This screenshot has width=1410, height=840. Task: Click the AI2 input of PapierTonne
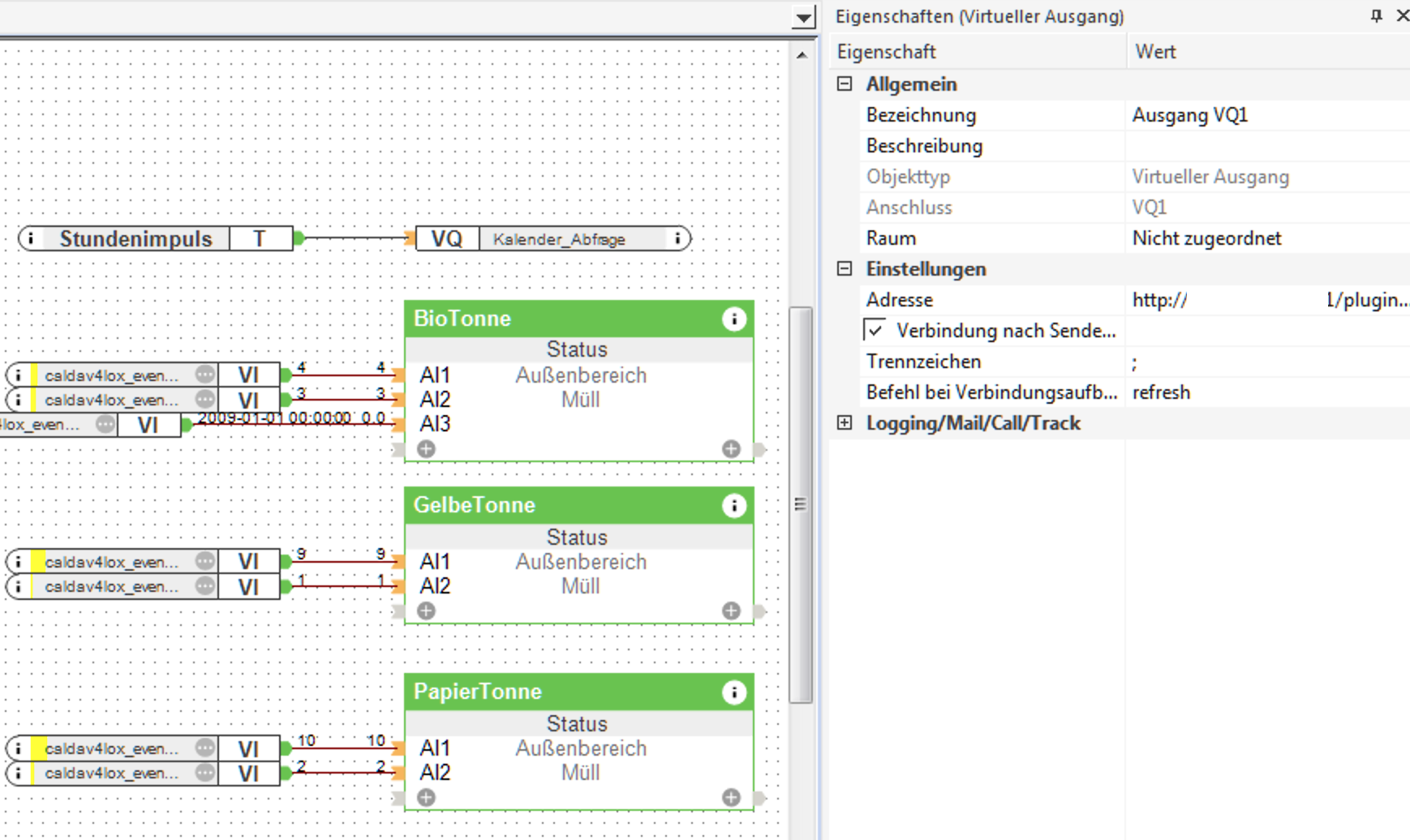click(435, 773)
